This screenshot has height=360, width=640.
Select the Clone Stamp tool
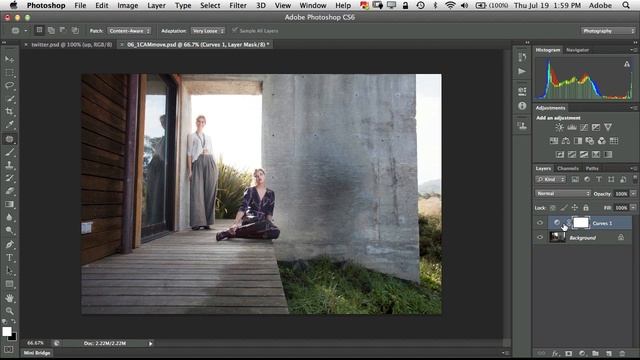9,165
